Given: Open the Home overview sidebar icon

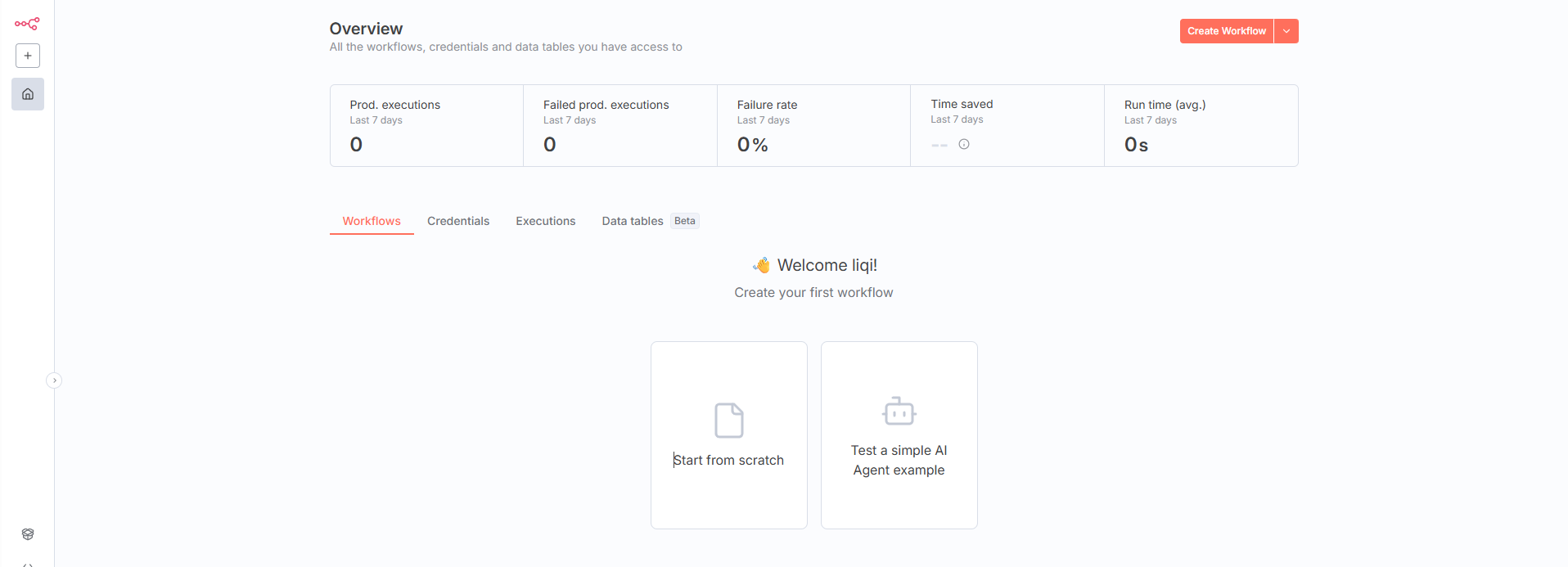Looking at the screenshot, I should (x=28, y=94).
